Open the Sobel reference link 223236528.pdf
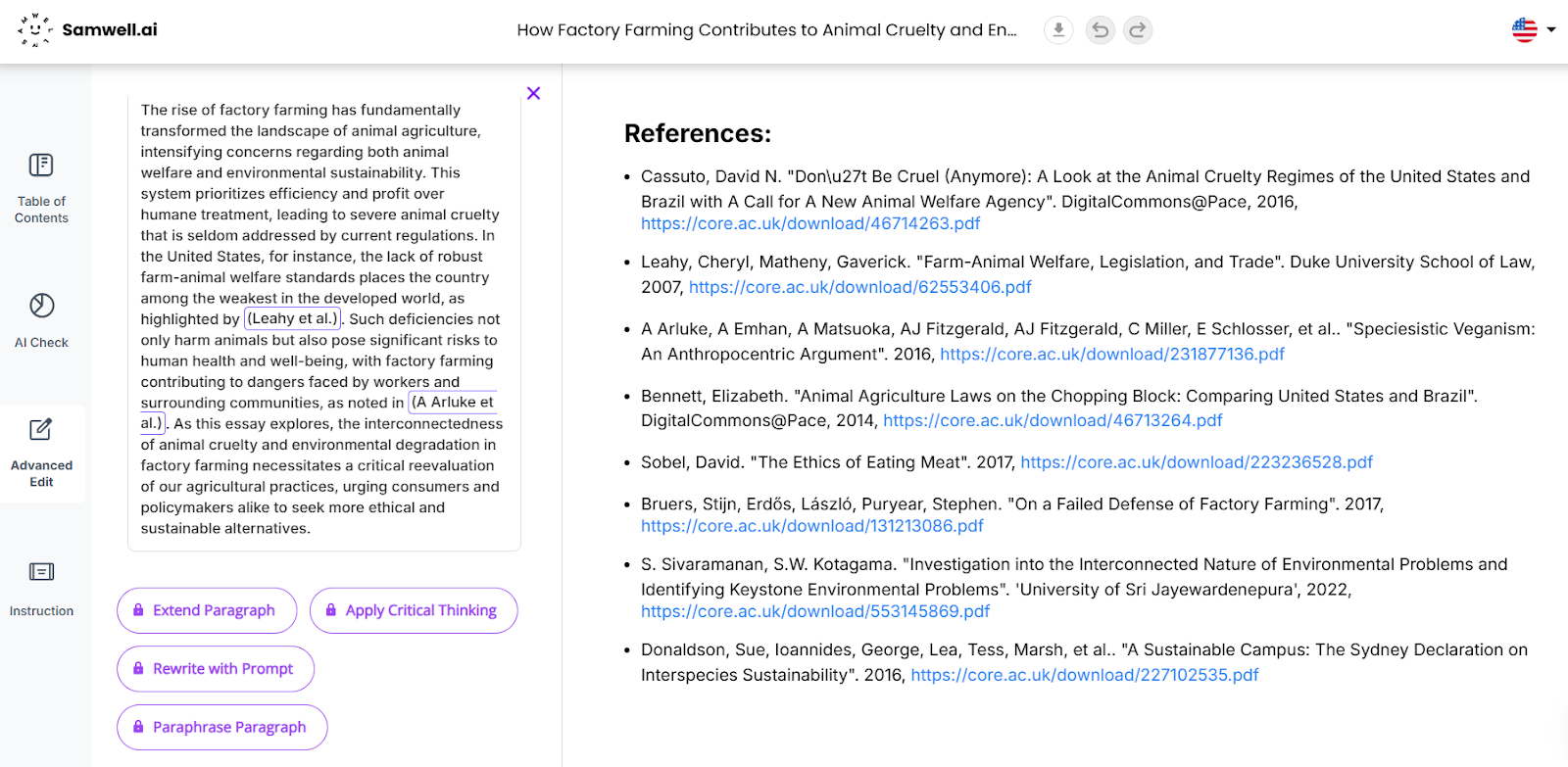 [1197, 462]
